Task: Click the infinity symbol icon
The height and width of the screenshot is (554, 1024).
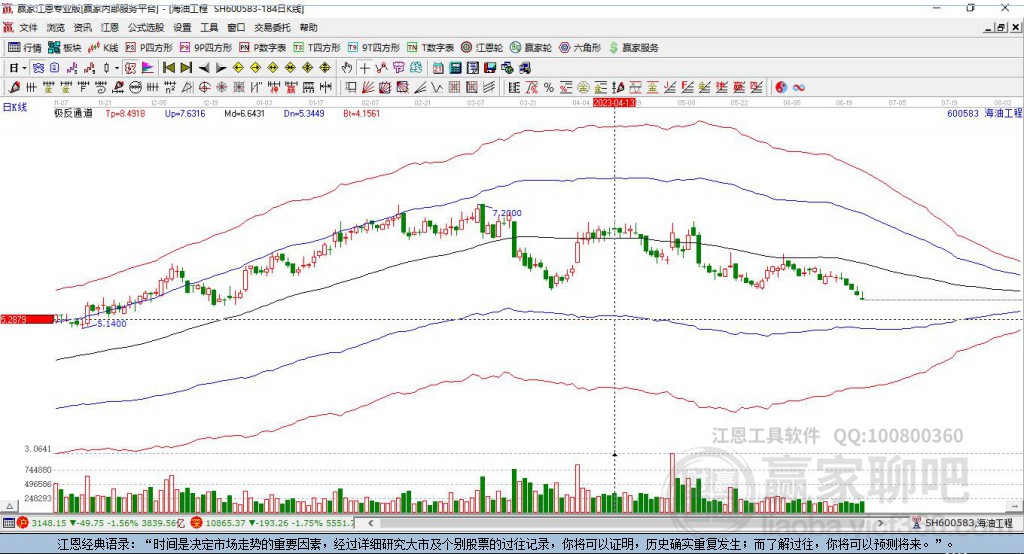Action: click(x=799, y=88)
